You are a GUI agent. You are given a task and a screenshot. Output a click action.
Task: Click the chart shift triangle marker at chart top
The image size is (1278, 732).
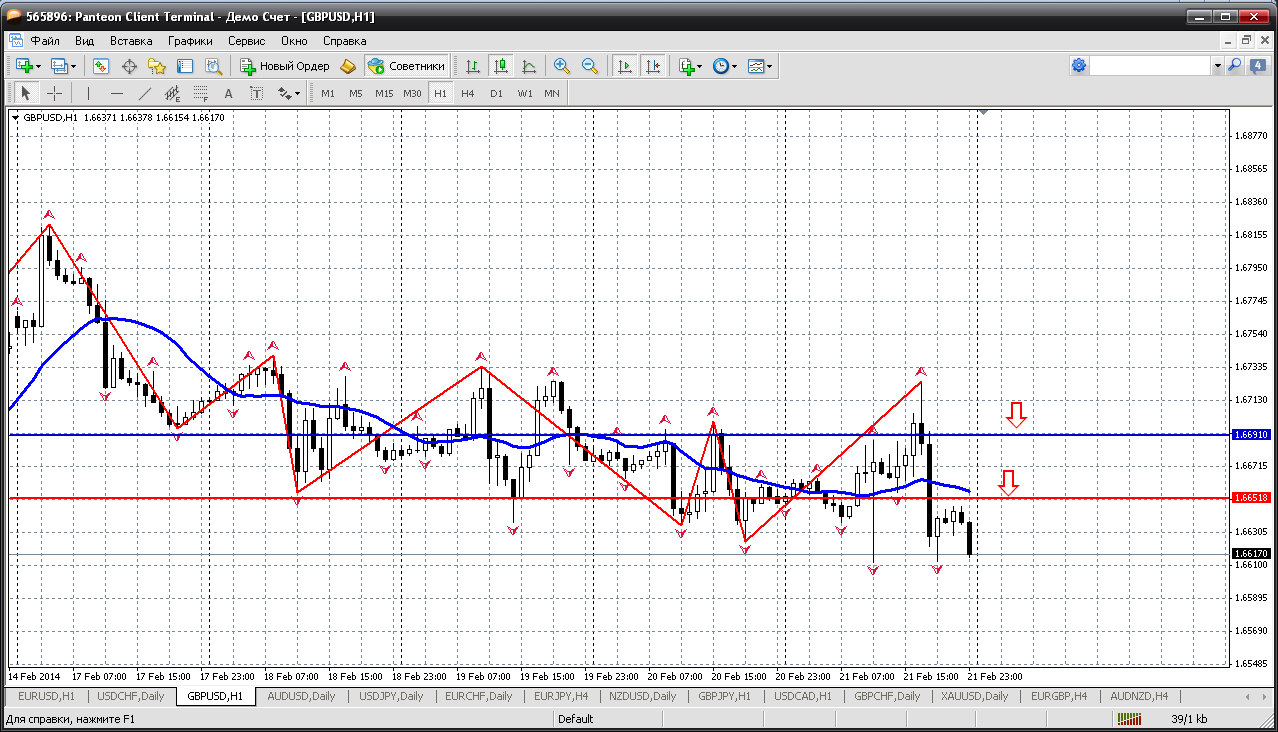(984, 113)
